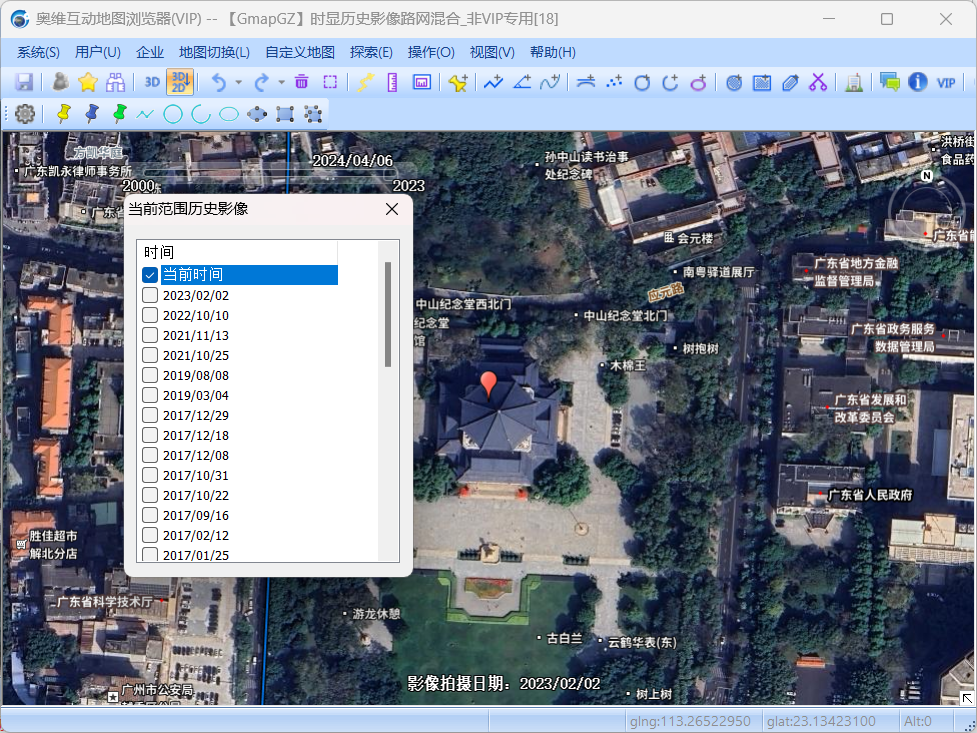This screenshot has height=733, width=977.
Task: Click the 2000–2023 timeline slider bar
Action: click(x=270, y=173)
